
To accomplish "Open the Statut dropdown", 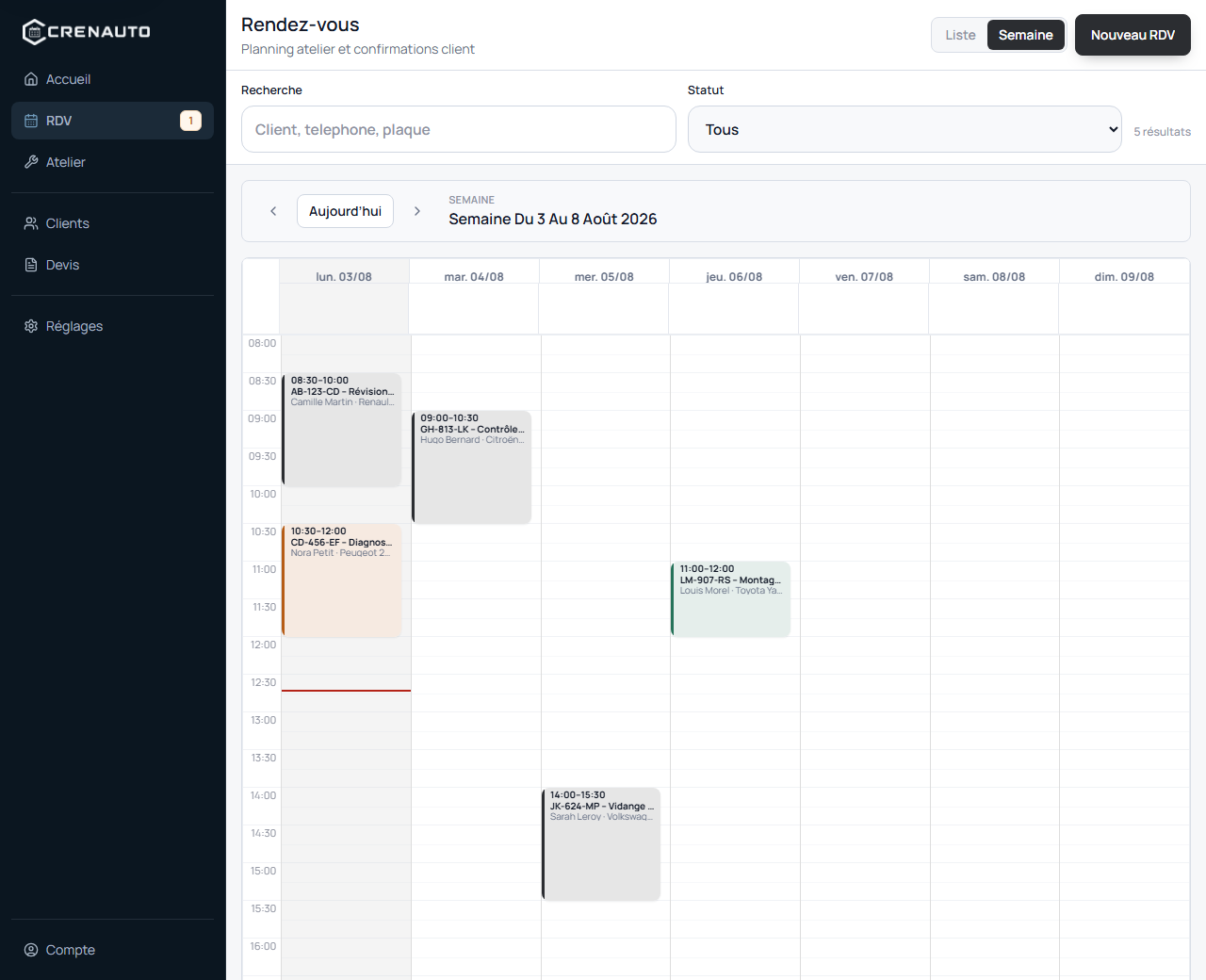I will point(904,129).
